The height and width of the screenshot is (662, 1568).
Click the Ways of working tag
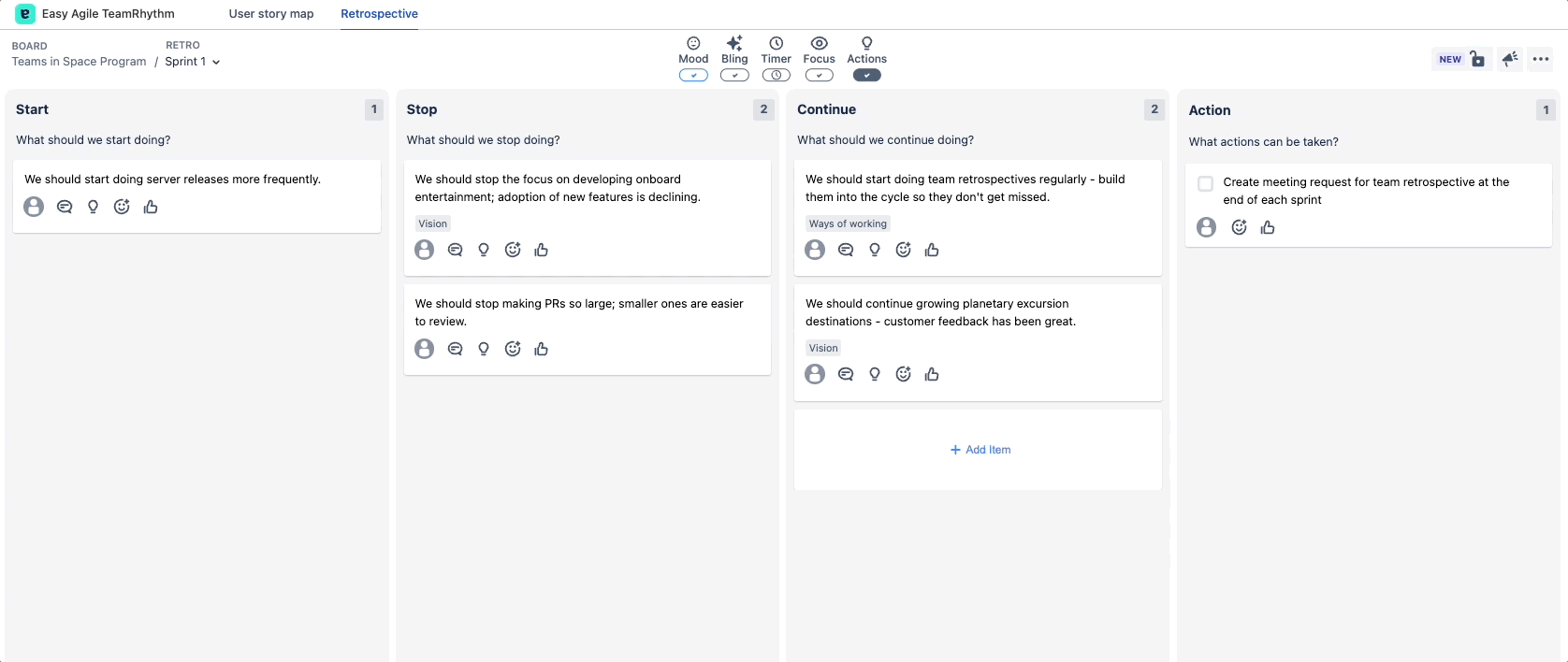848,223
